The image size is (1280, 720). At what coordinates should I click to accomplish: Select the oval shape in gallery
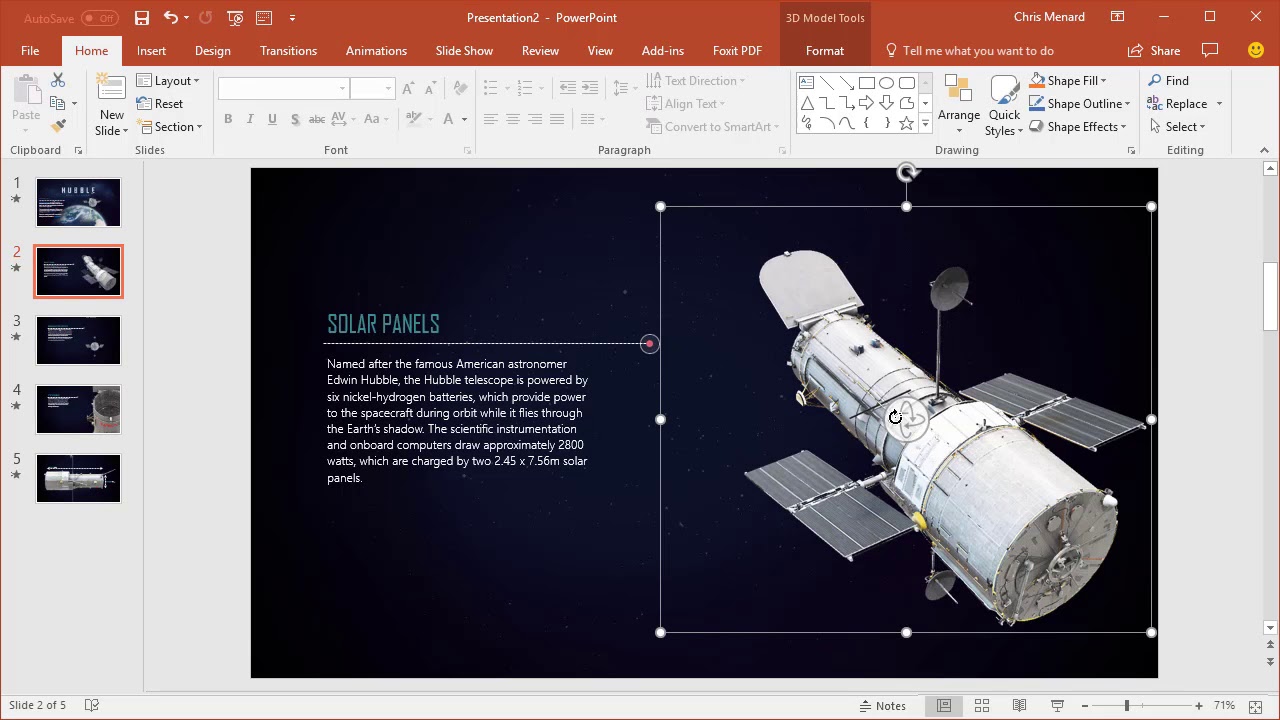point(886,83)
